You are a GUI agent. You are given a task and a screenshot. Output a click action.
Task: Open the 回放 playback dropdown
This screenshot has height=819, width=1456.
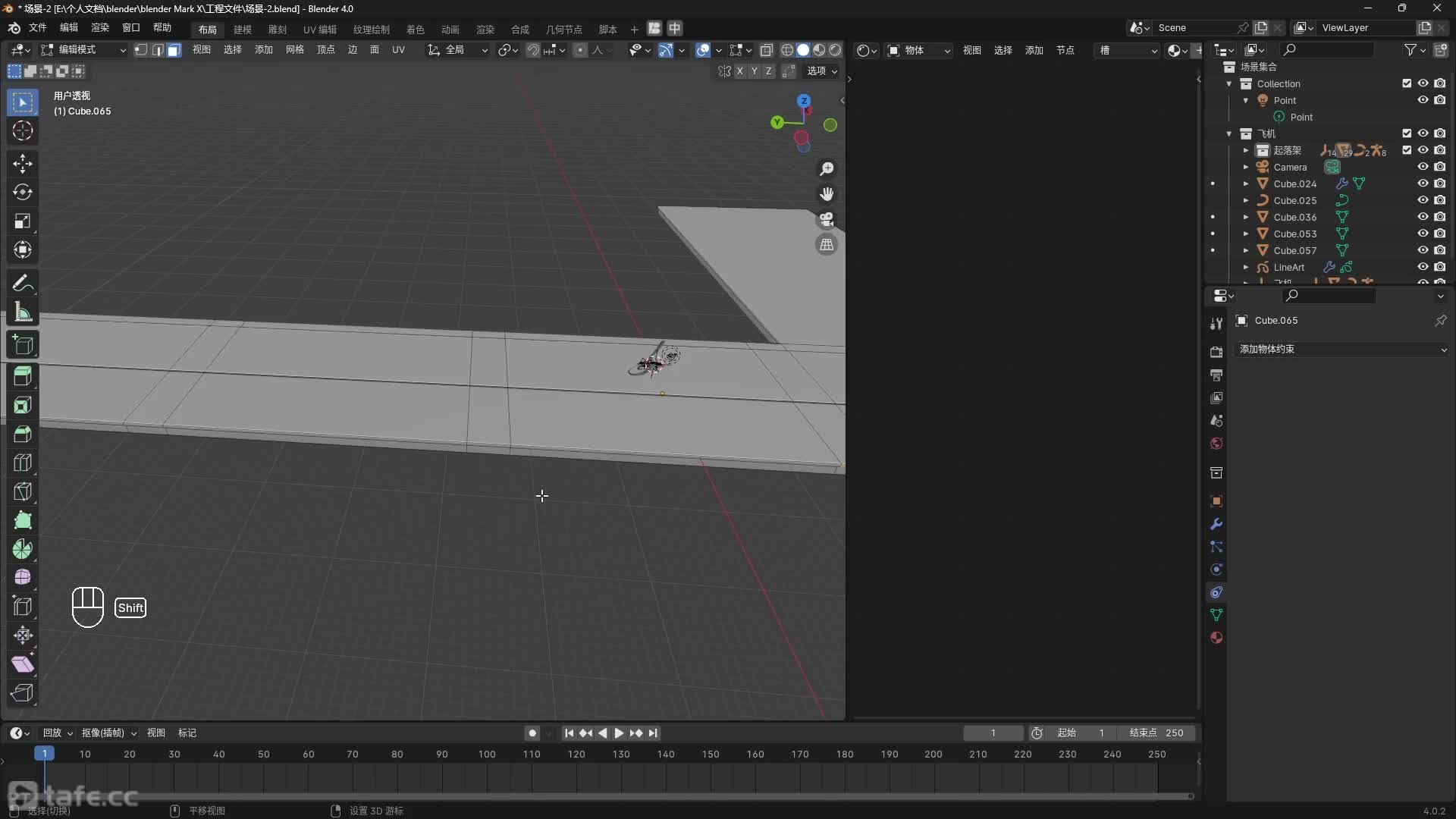[58, 733]
